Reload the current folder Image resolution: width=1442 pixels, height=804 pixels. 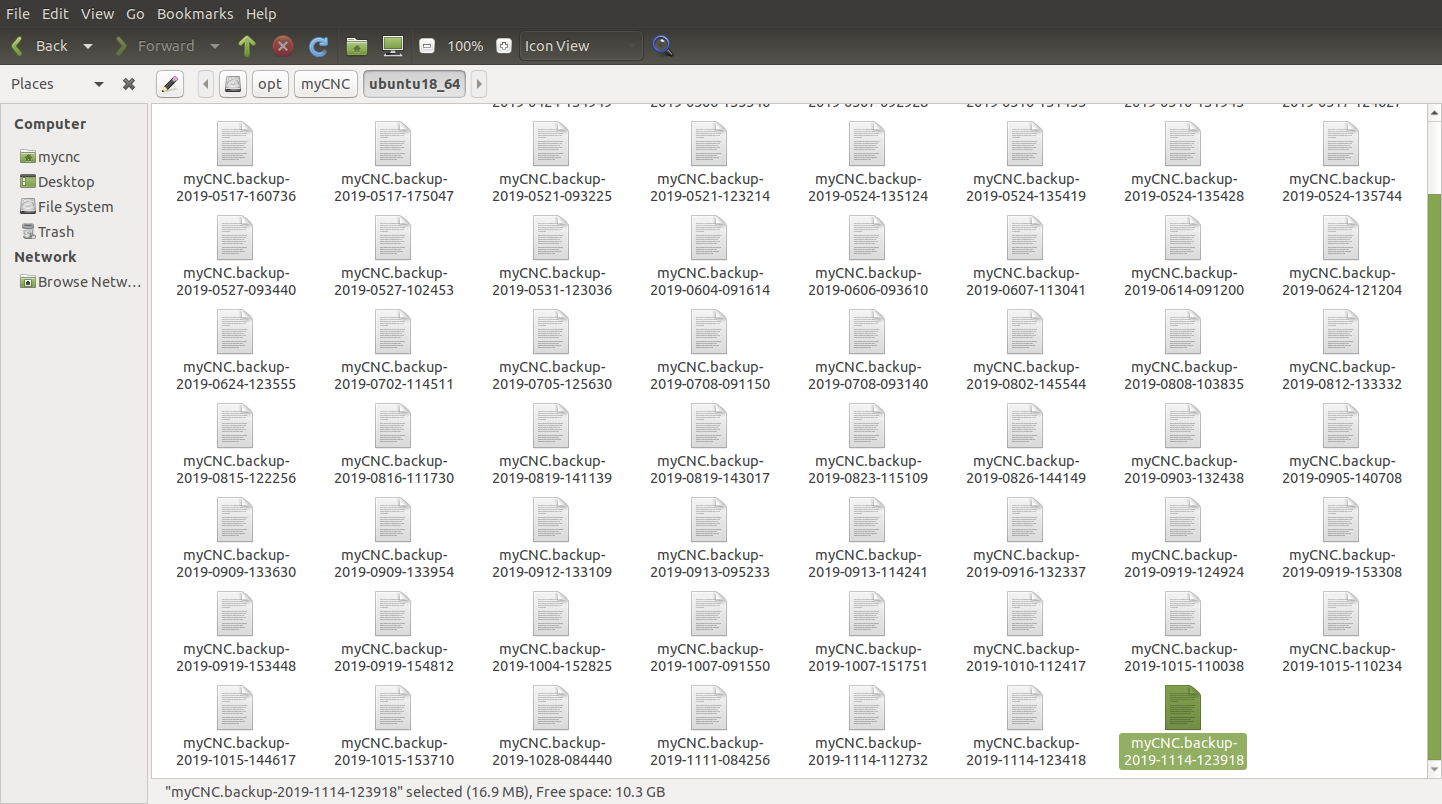pyautogui.click(x=319, y=46)
